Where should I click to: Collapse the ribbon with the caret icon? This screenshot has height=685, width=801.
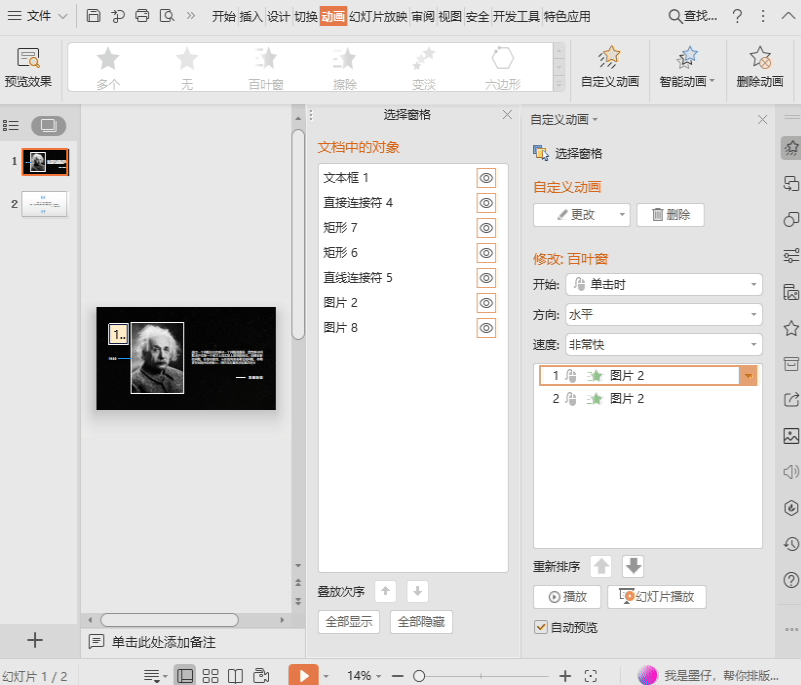click(x=789, y=16)
